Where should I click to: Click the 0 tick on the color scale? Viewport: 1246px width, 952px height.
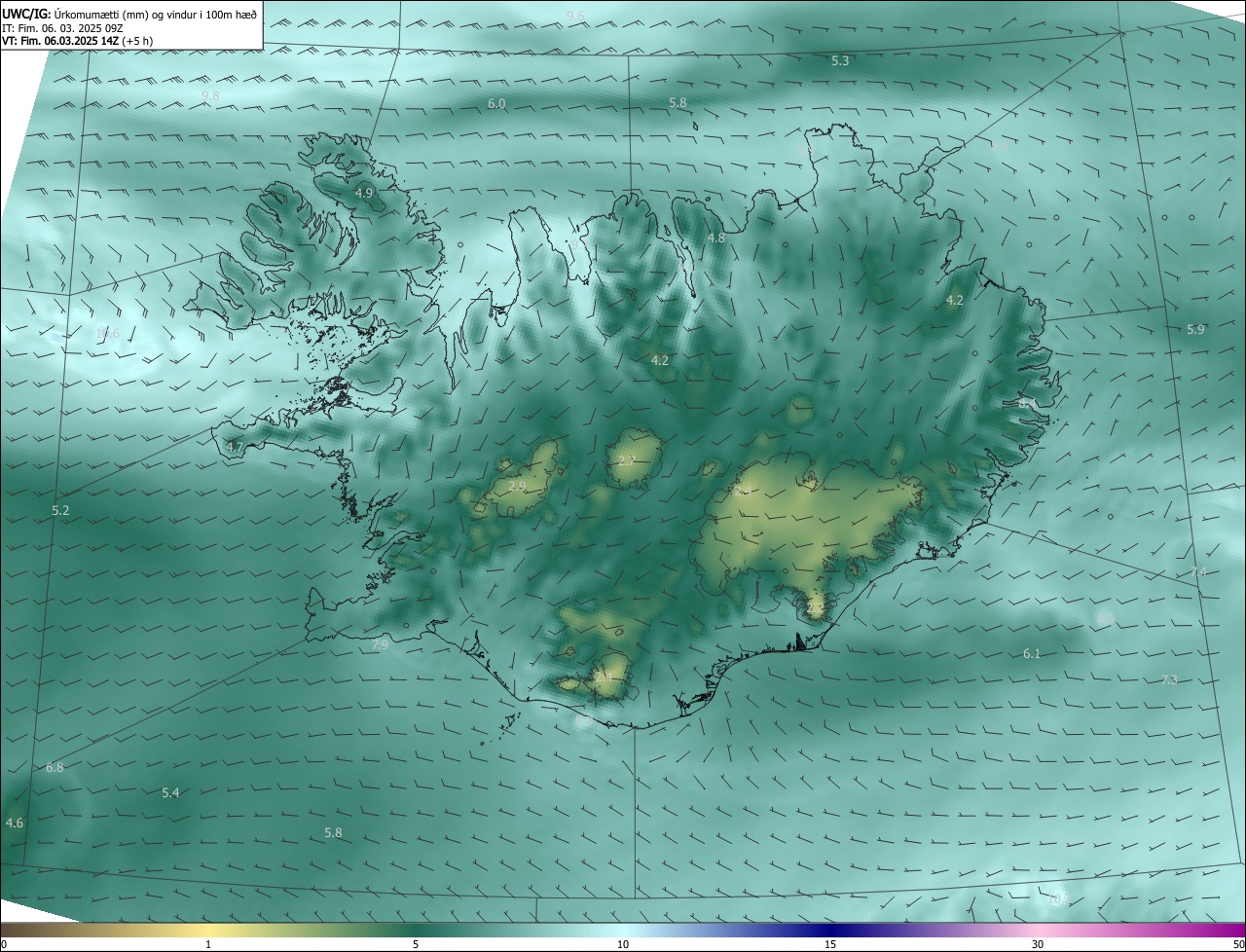(x=4, y=944)
